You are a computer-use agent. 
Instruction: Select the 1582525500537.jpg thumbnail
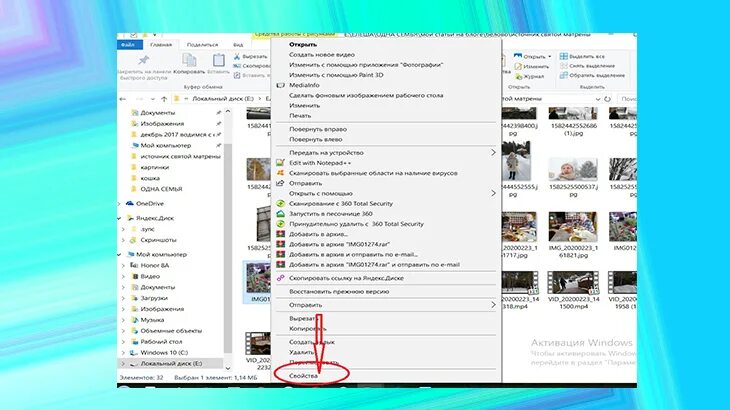click(x=573, y=168)
